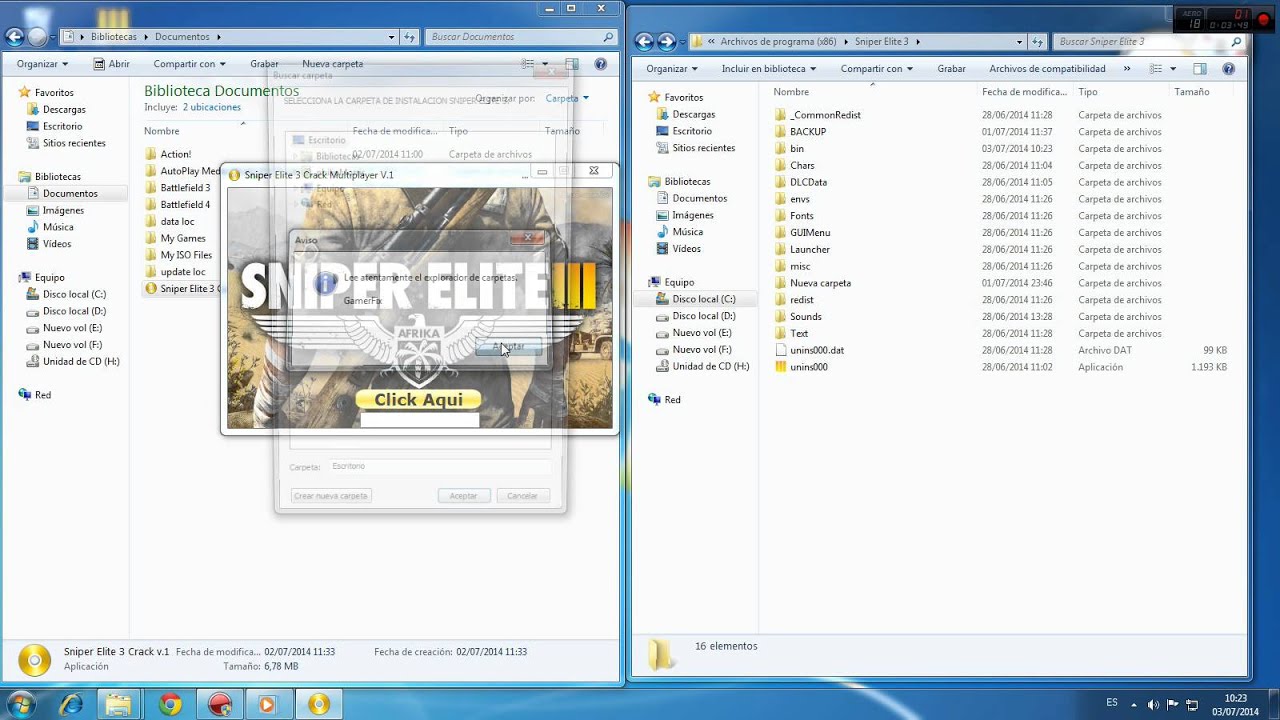Screen dimensions: 1280x720
Task: Click the 2 ubicaciones link
Action: point(211,107)
